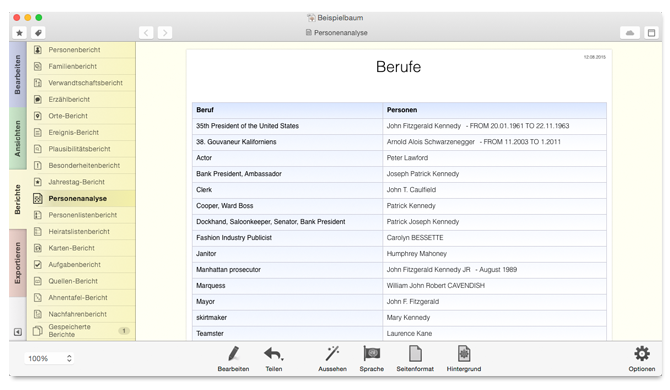Click the 'Bank President, Ambassador' cell
The width and height of the screenshot is (670, 390).
(288, 174)
